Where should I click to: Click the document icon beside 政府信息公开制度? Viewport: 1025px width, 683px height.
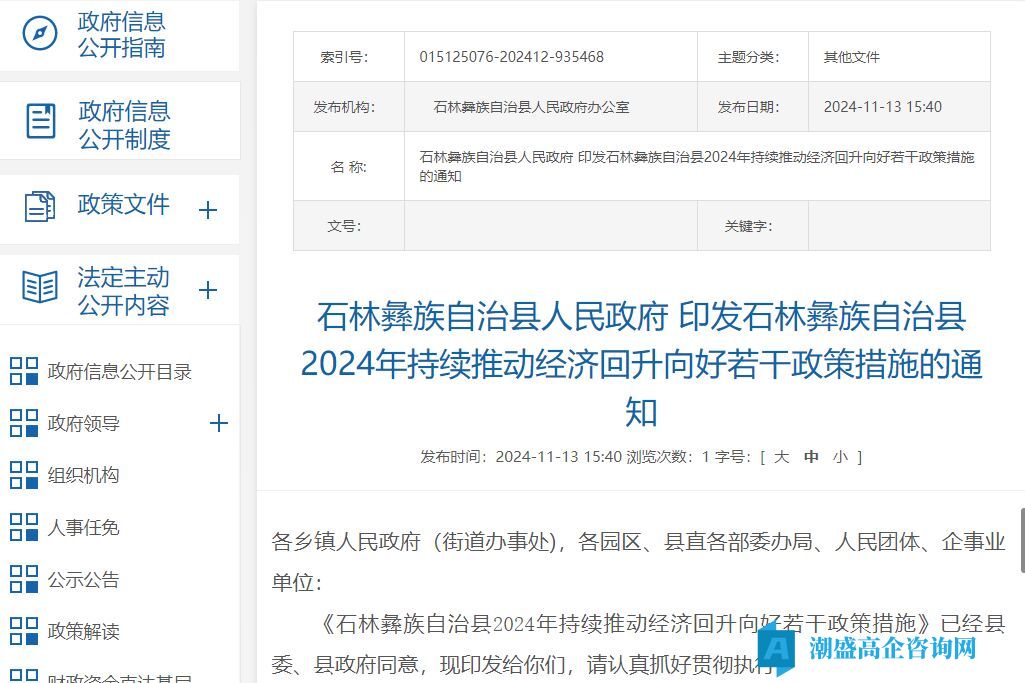[40, 121]
